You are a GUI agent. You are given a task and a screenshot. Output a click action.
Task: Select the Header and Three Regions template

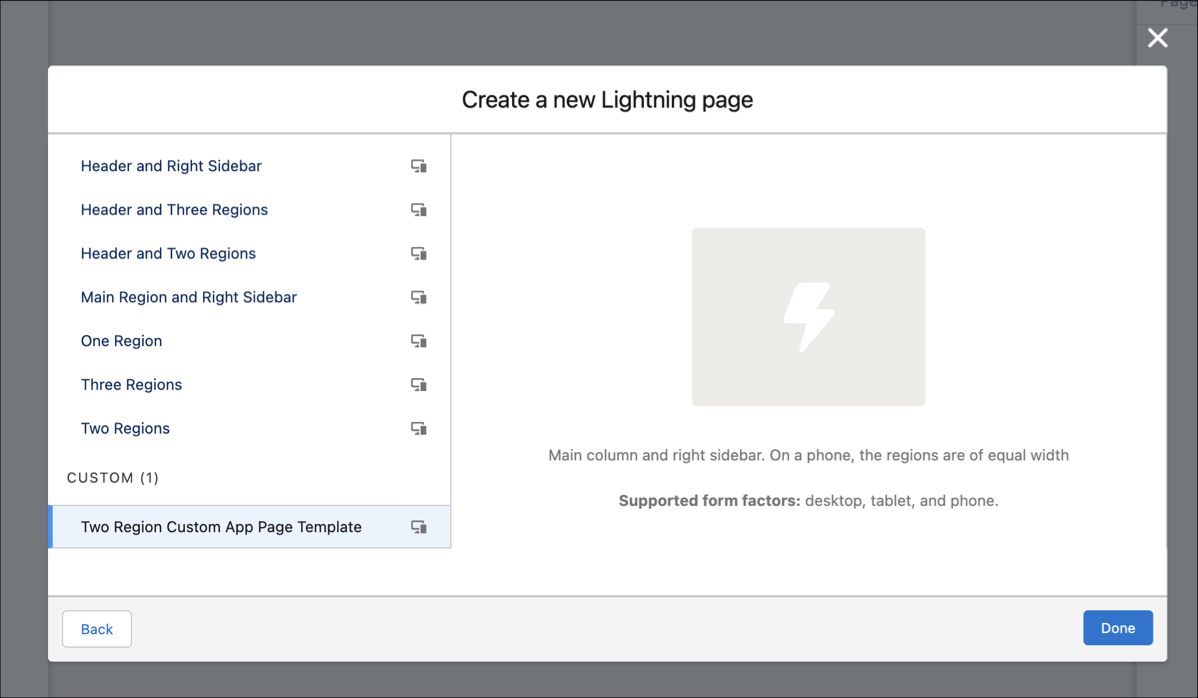174,210
